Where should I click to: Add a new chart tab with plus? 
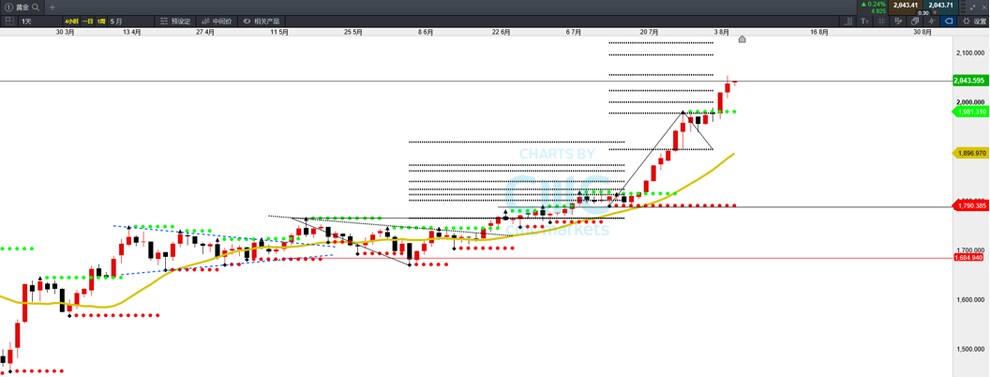pos(52,7)
